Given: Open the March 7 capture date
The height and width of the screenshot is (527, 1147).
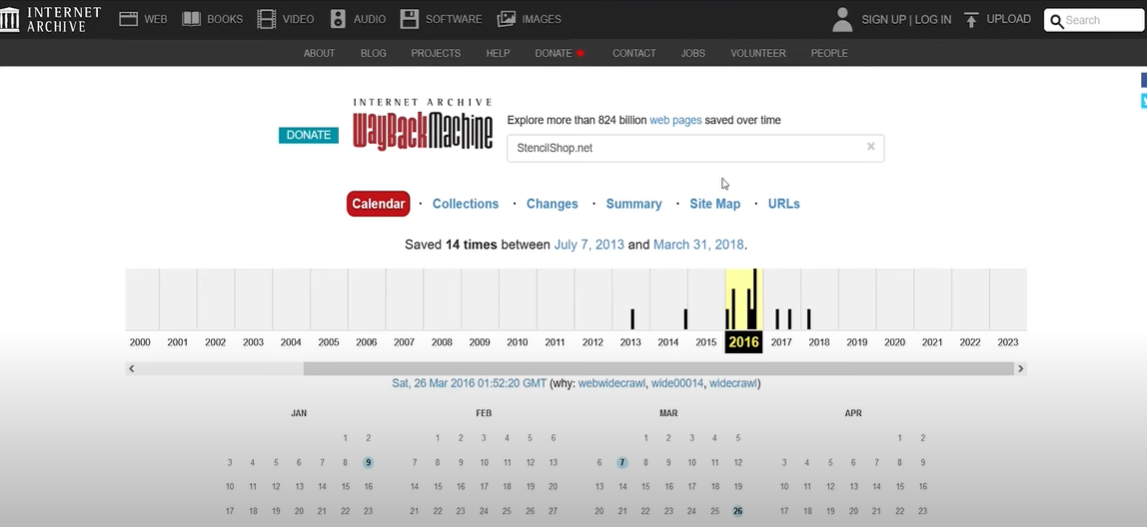Looking at the screenshot, I should click(622, 463).
